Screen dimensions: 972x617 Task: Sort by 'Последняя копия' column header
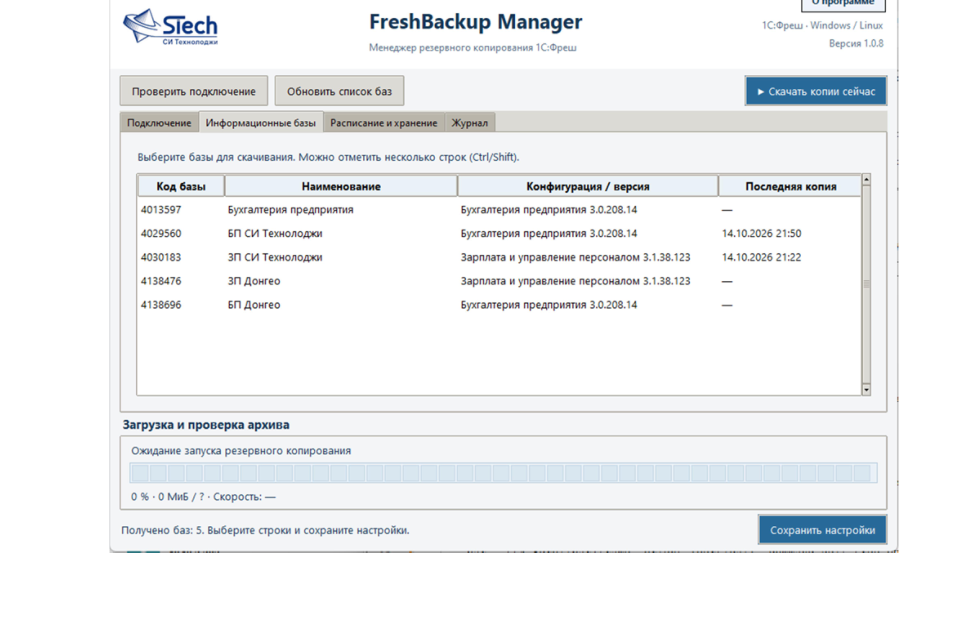coord(790,186)
